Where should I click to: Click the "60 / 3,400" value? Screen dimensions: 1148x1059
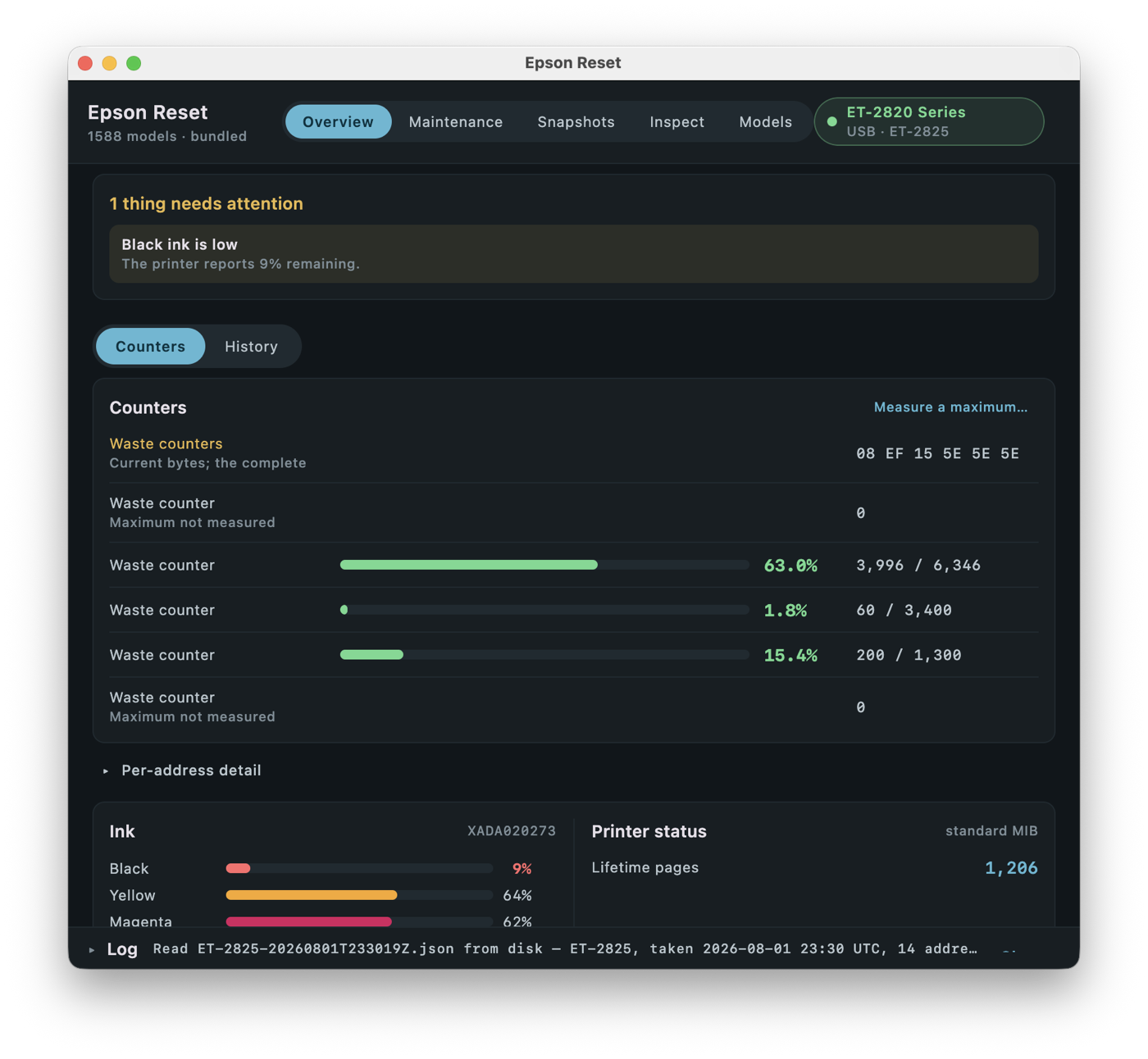(904, 611)
